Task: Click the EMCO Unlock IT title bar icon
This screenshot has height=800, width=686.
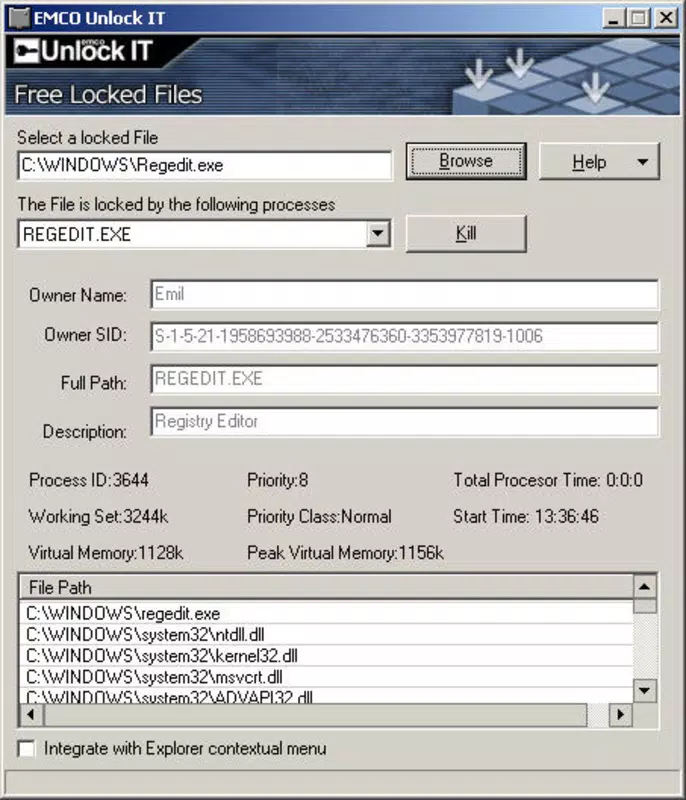Action: [x=20, y=18]
